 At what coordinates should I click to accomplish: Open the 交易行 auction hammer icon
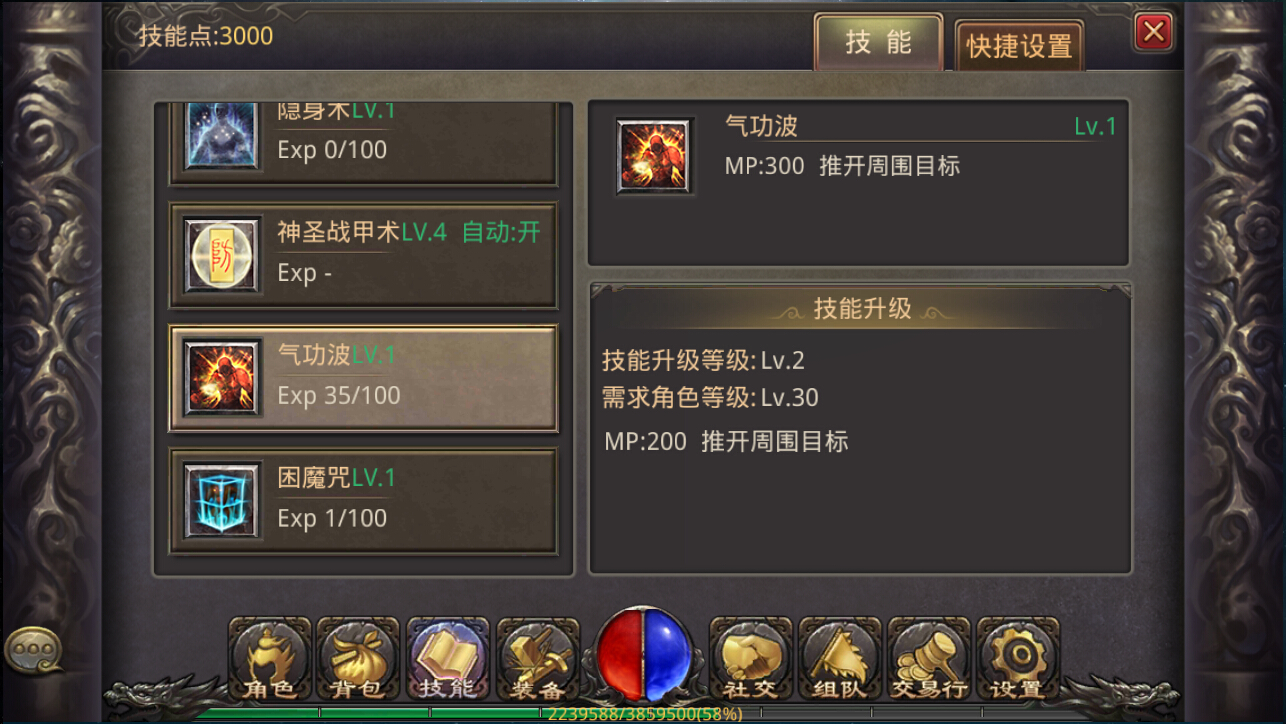(x=929, y=659)
